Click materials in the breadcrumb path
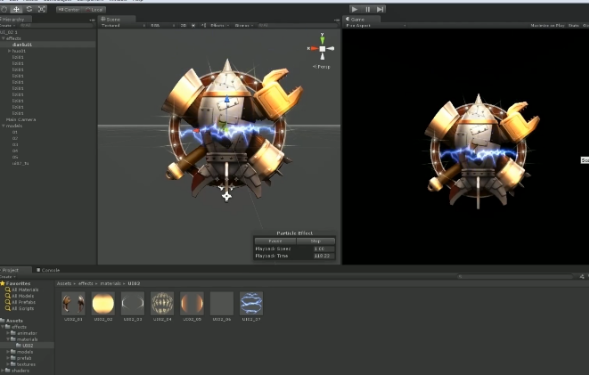Screen dimensions: 589x375 point(110,283)
